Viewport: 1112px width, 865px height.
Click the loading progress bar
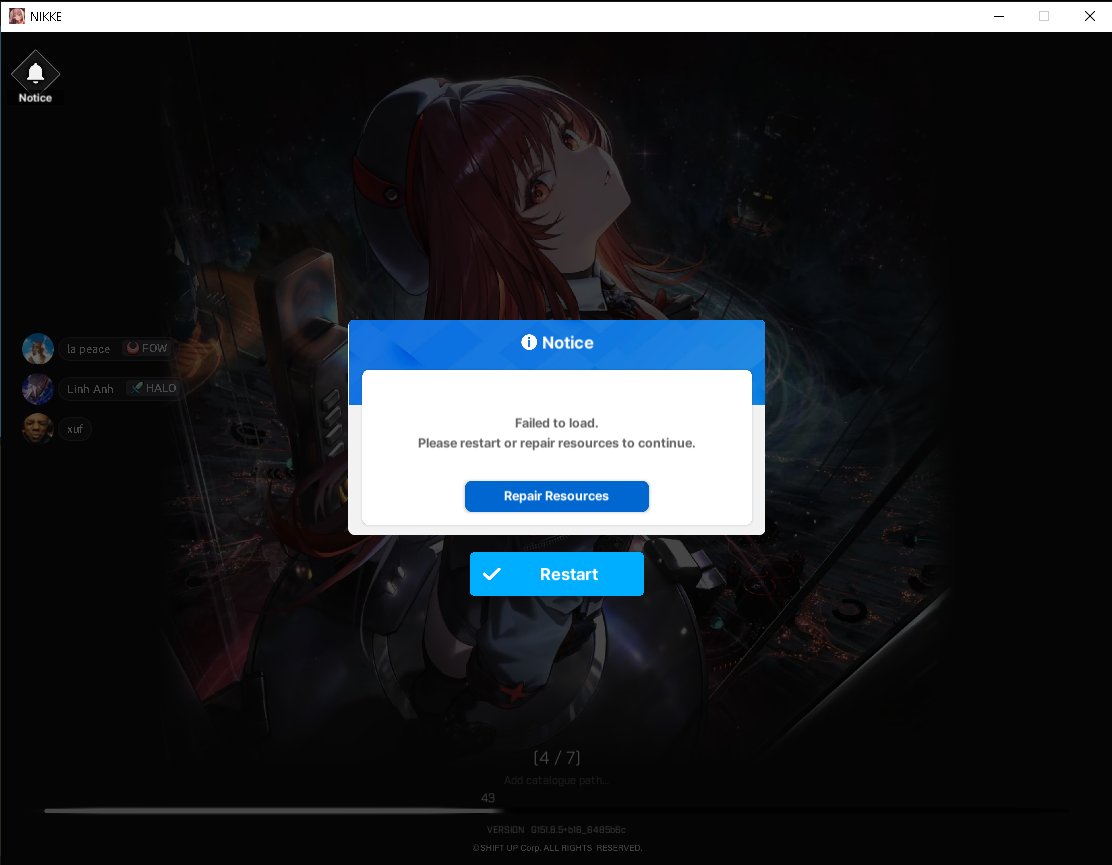pos(556,810)
